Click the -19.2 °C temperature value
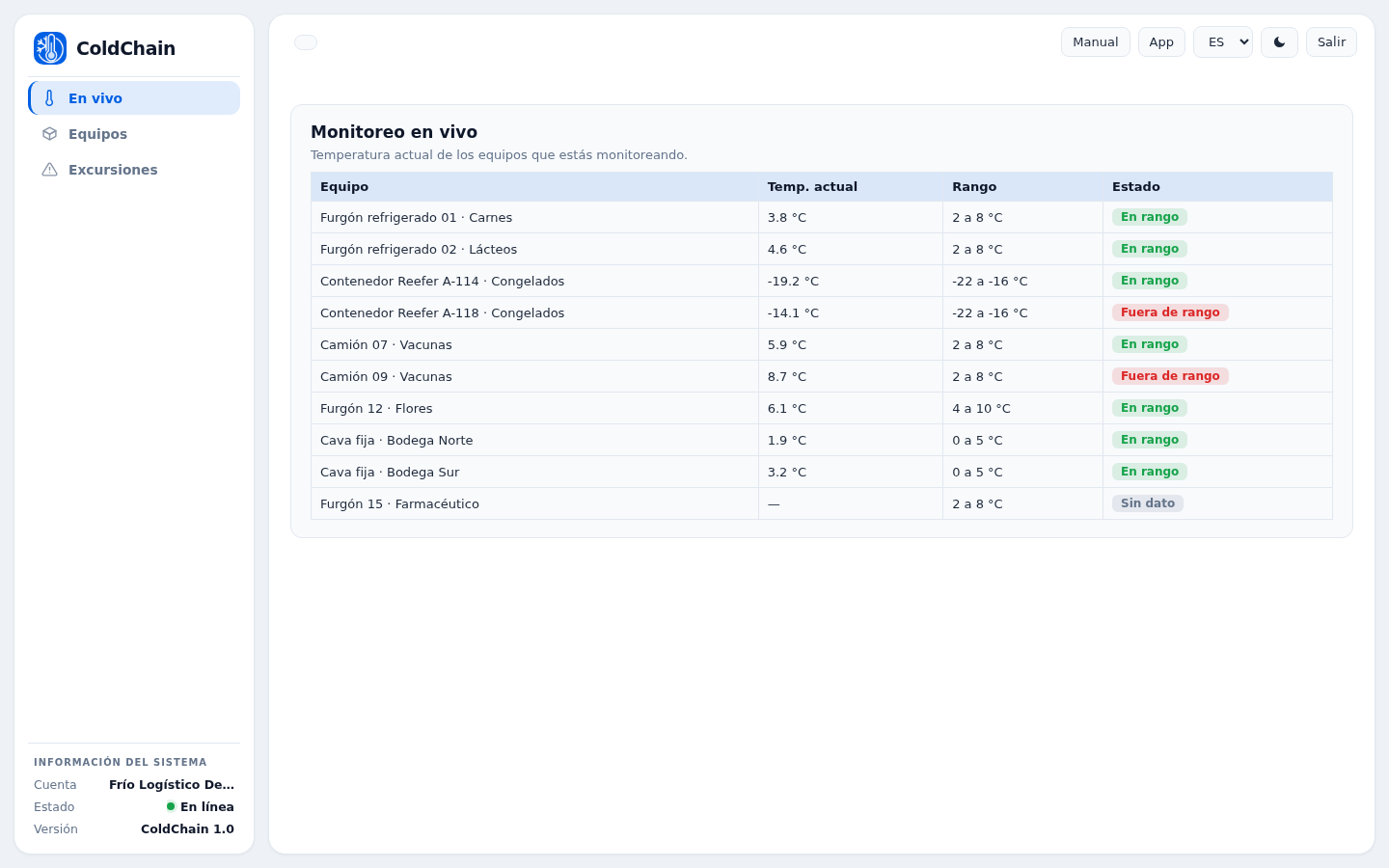The width and height of the screenshot is (1389, 868). point(793,282)
